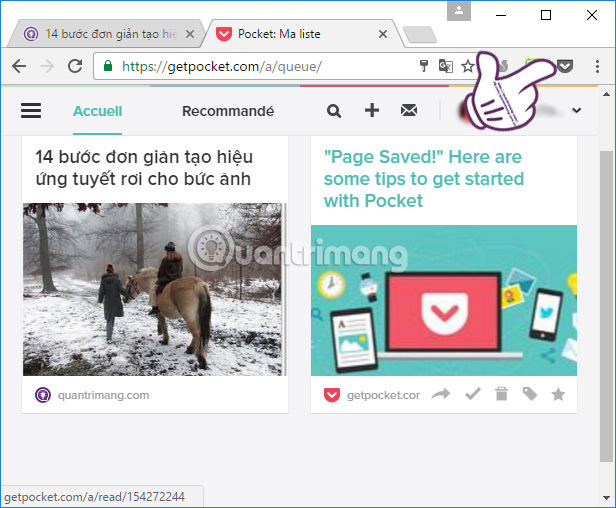Open the inbox envelope icon
The image size is (616, 508).
pos(409,110)
